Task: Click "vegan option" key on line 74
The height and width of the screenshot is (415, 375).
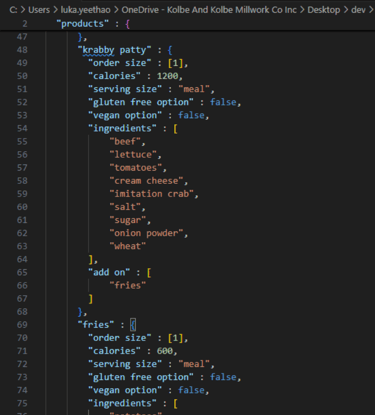Action: coord(125,390)
